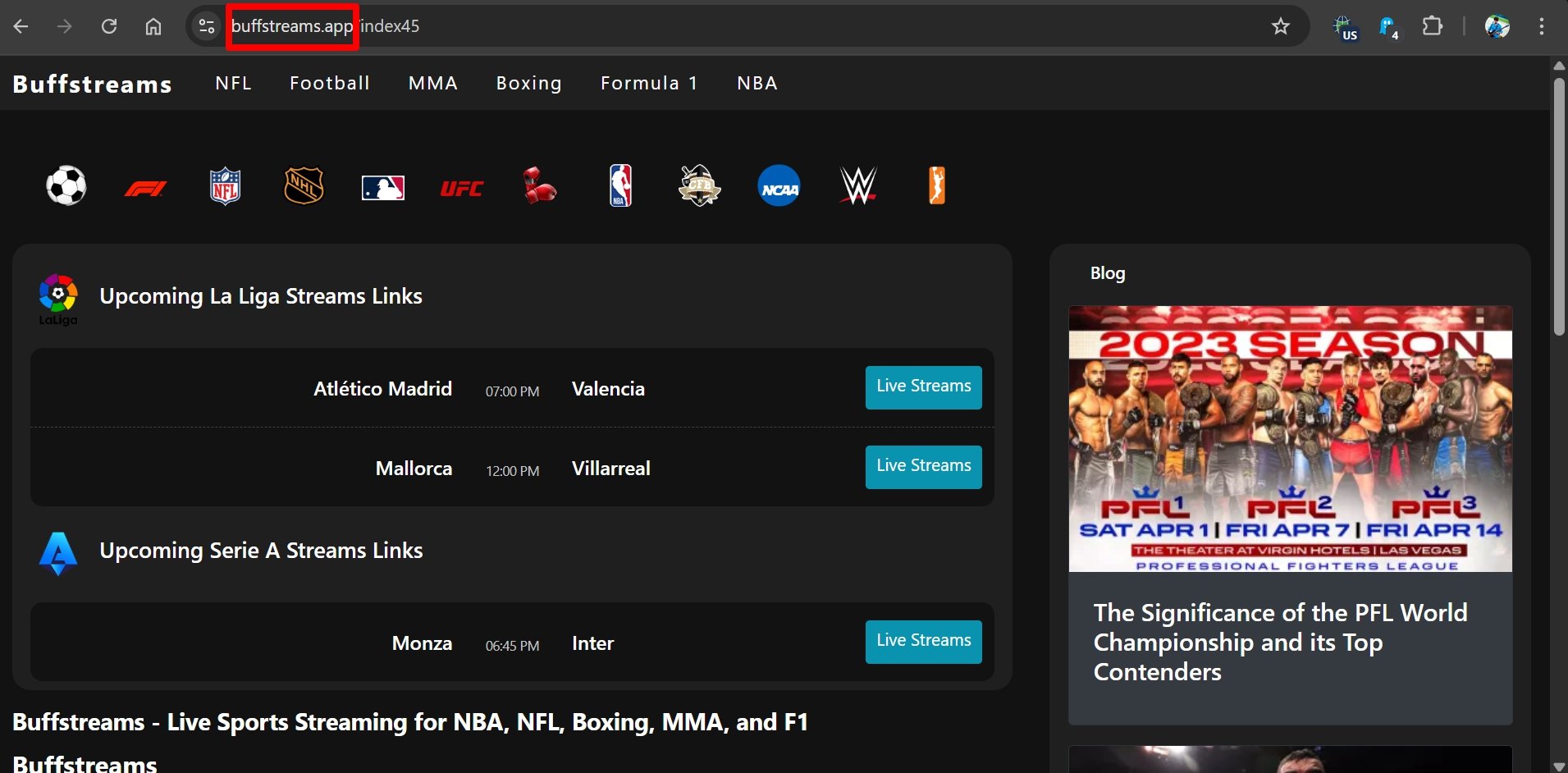1568x773 pixels.
Task: Open Live Streams for Mallorca vs Villarreal
Action: pos(924,467)
